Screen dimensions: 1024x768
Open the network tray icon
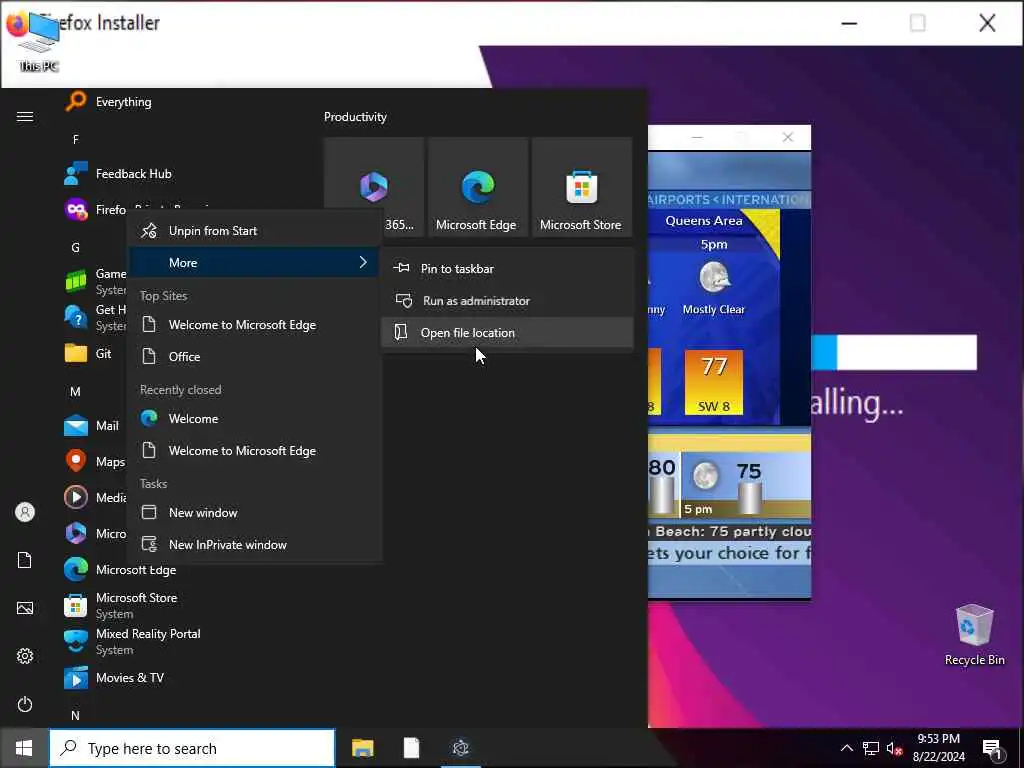pos(871,748)
